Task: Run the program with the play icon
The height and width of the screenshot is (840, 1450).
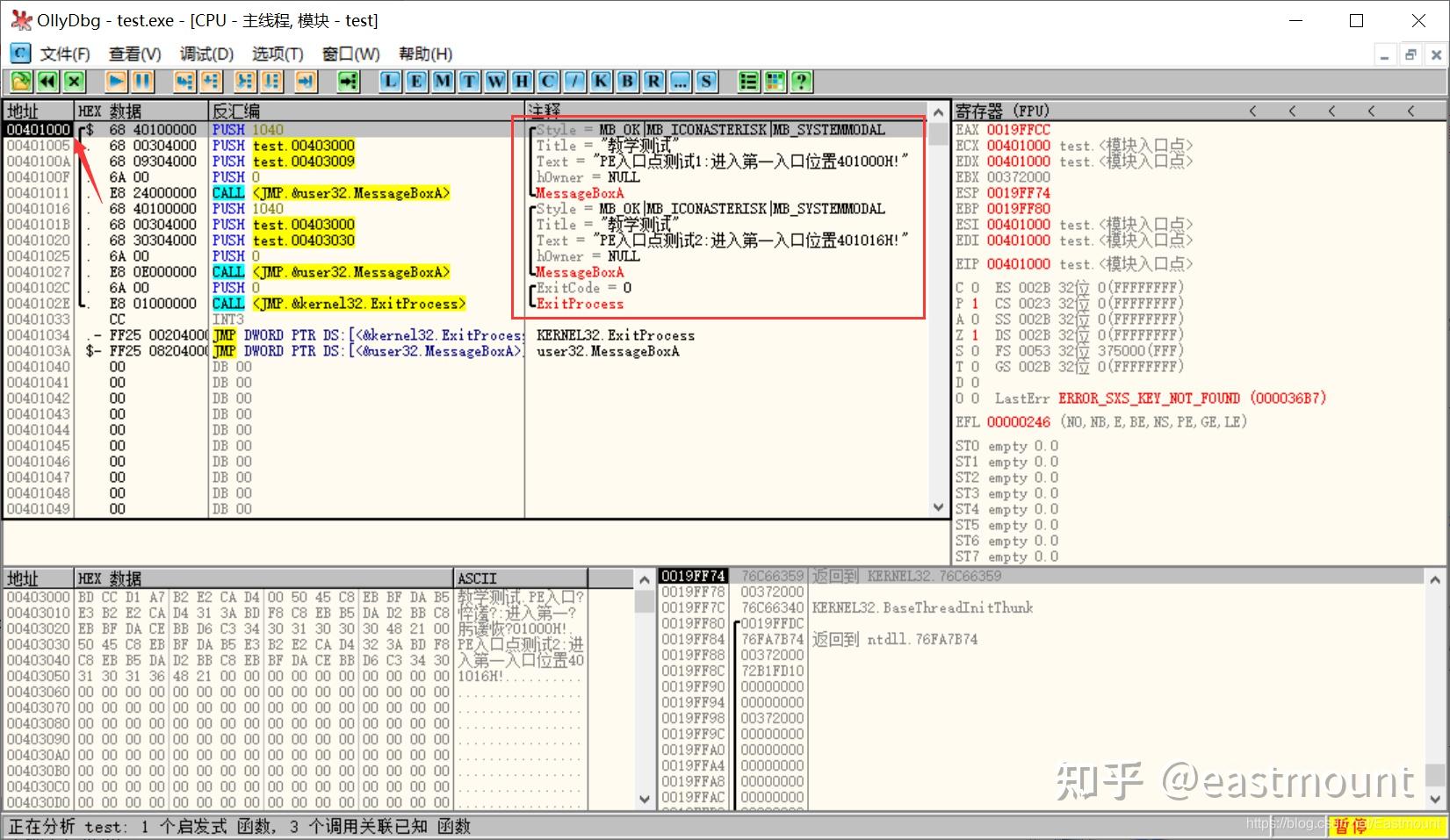Action: [x=115, y=81]
